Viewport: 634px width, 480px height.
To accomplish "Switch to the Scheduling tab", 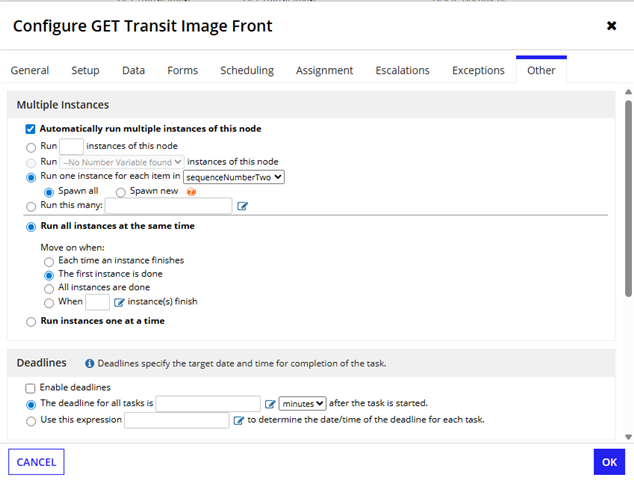I will [247, 70].
